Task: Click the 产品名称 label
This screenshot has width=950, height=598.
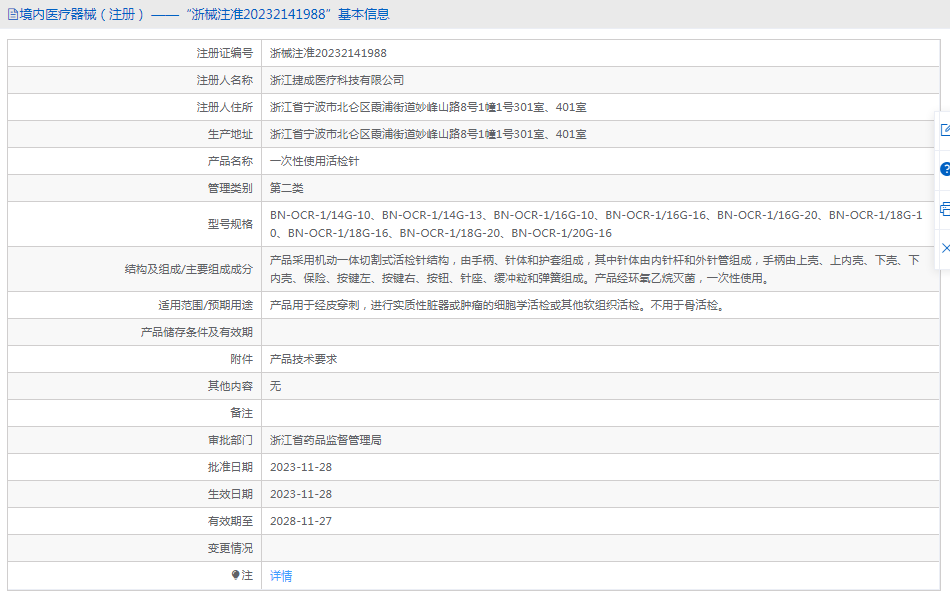Action: pyautogui.click(x=230, y=161)
